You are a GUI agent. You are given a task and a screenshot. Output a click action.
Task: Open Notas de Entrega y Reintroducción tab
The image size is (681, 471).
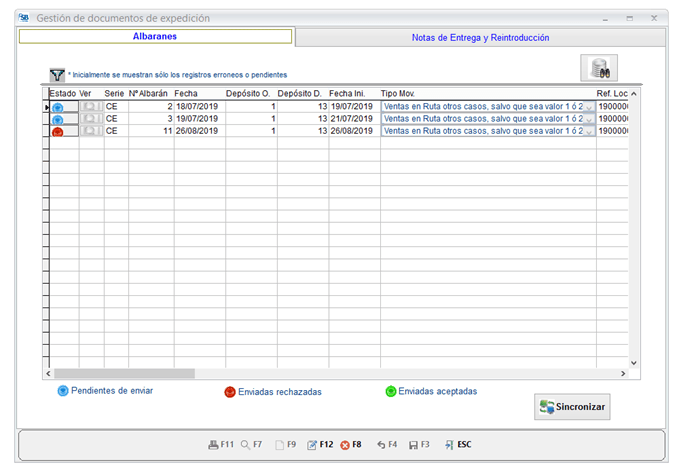(x=480, y=37)
